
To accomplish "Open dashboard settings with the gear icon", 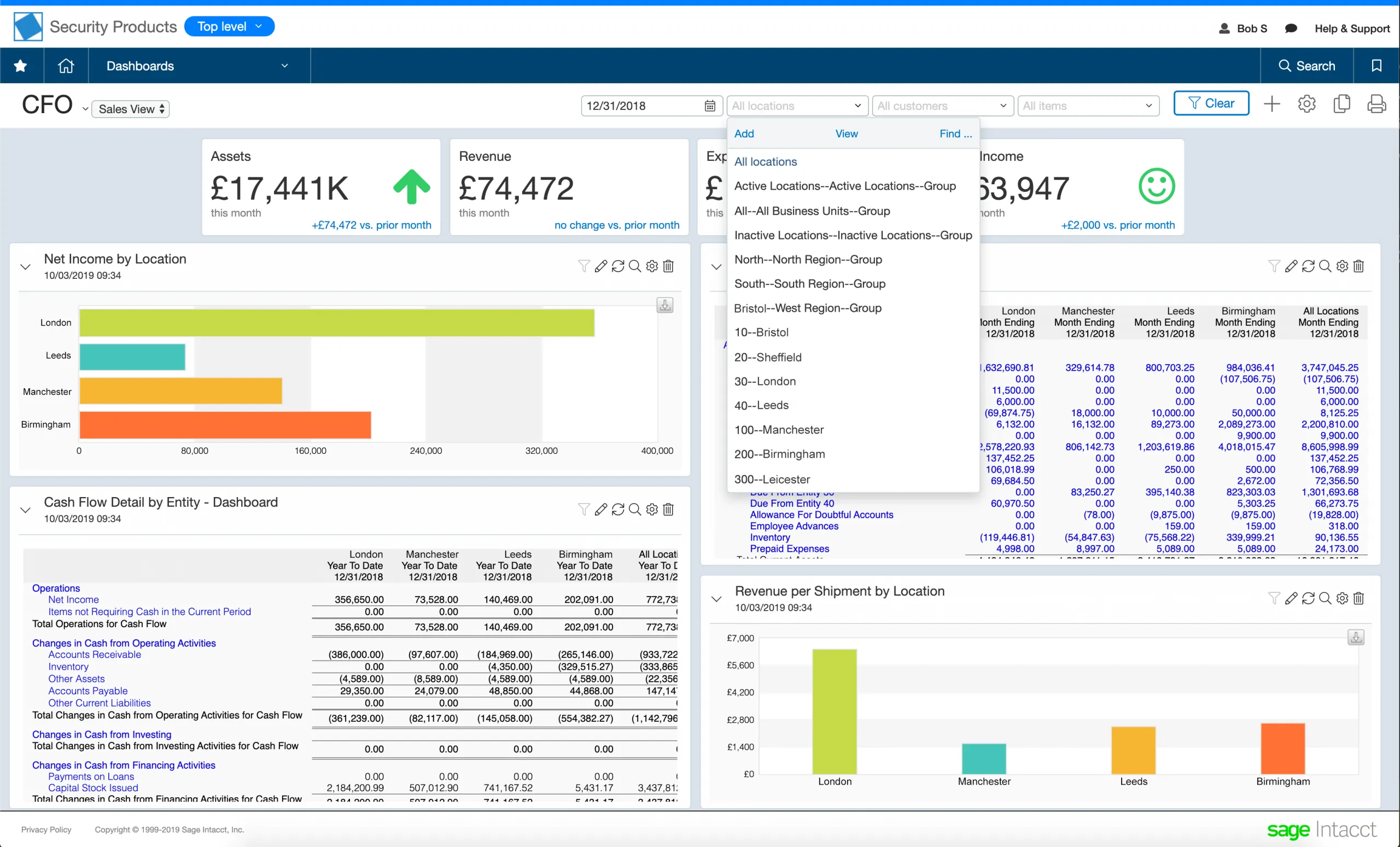I will click(1307, 103).
